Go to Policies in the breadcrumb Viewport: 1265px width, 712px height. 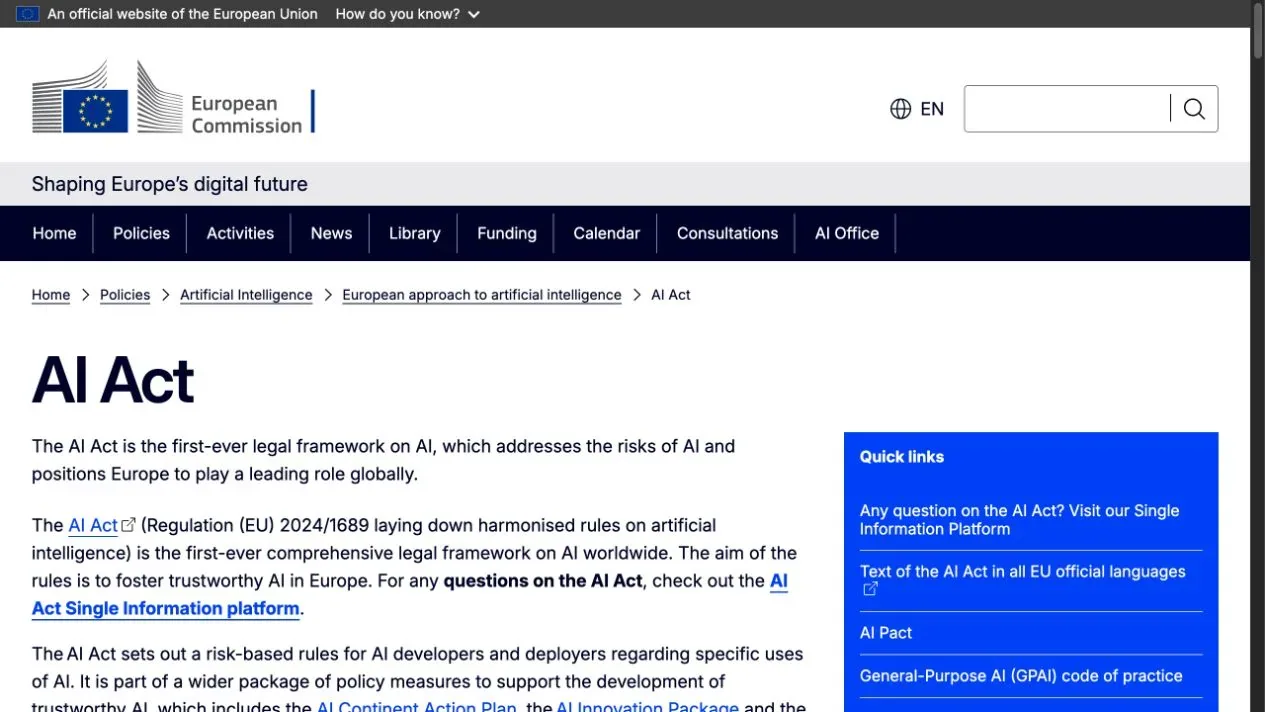[125, 295]
